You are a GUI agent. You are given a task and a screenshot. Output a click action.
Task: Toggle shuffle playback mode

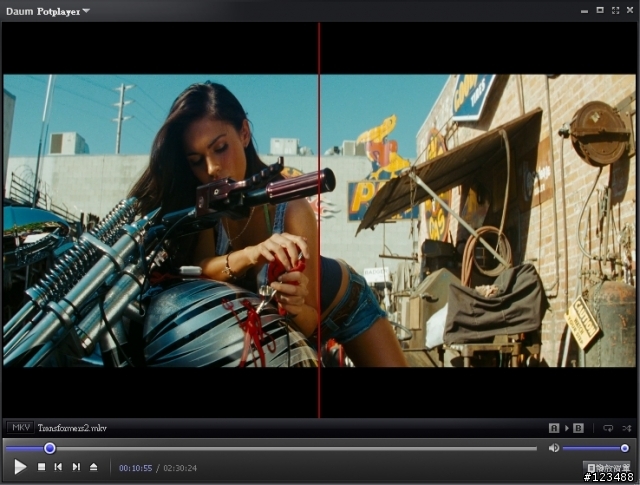tap(627, 428)
